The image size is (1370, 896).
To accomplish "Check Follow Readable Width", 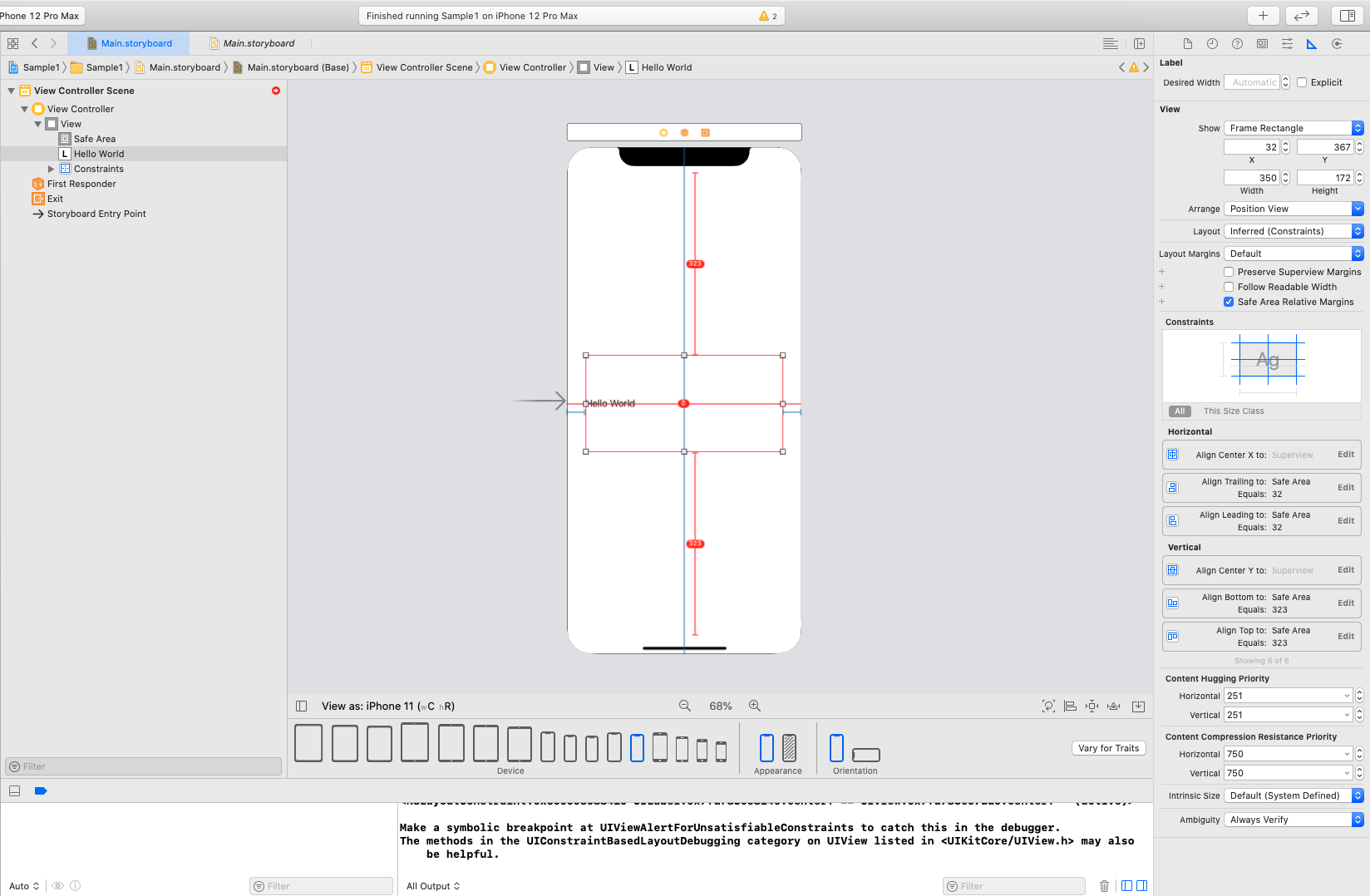I will [x=1229, y=287].
